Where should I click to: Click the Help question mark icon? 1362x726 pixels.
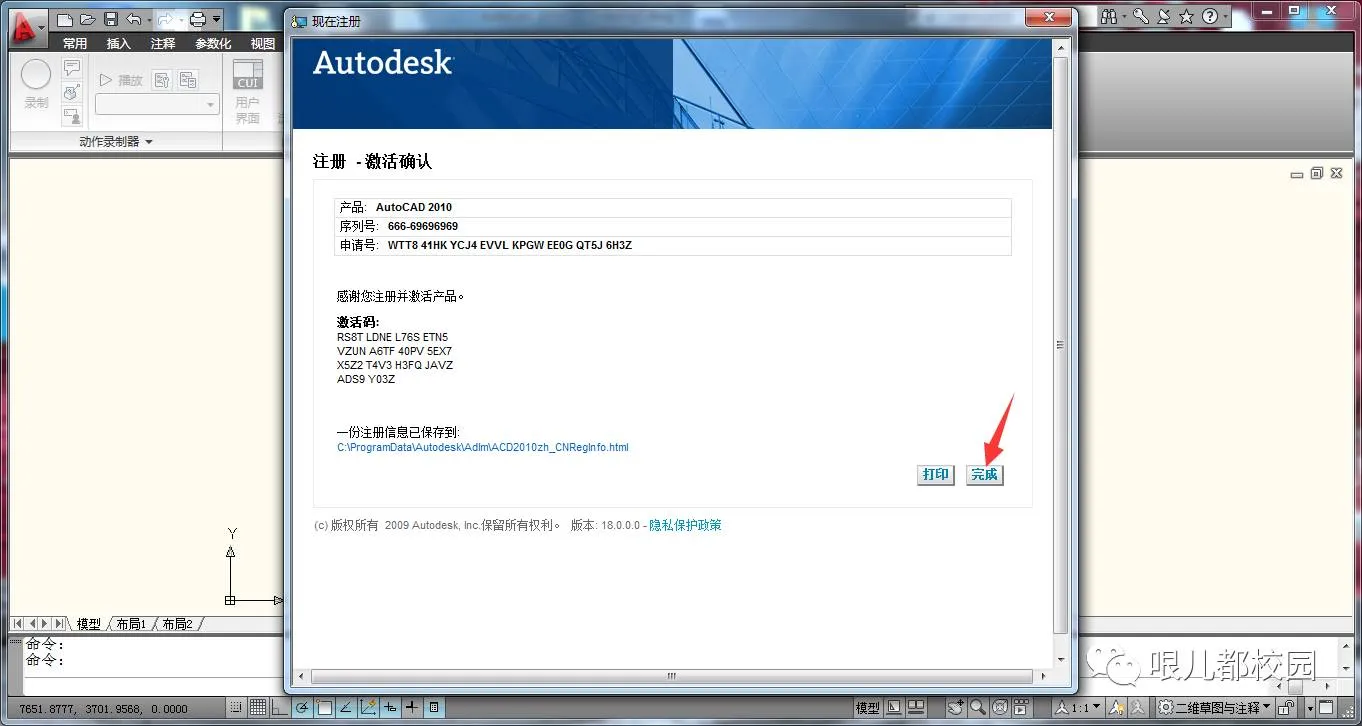pos(1209,16)
